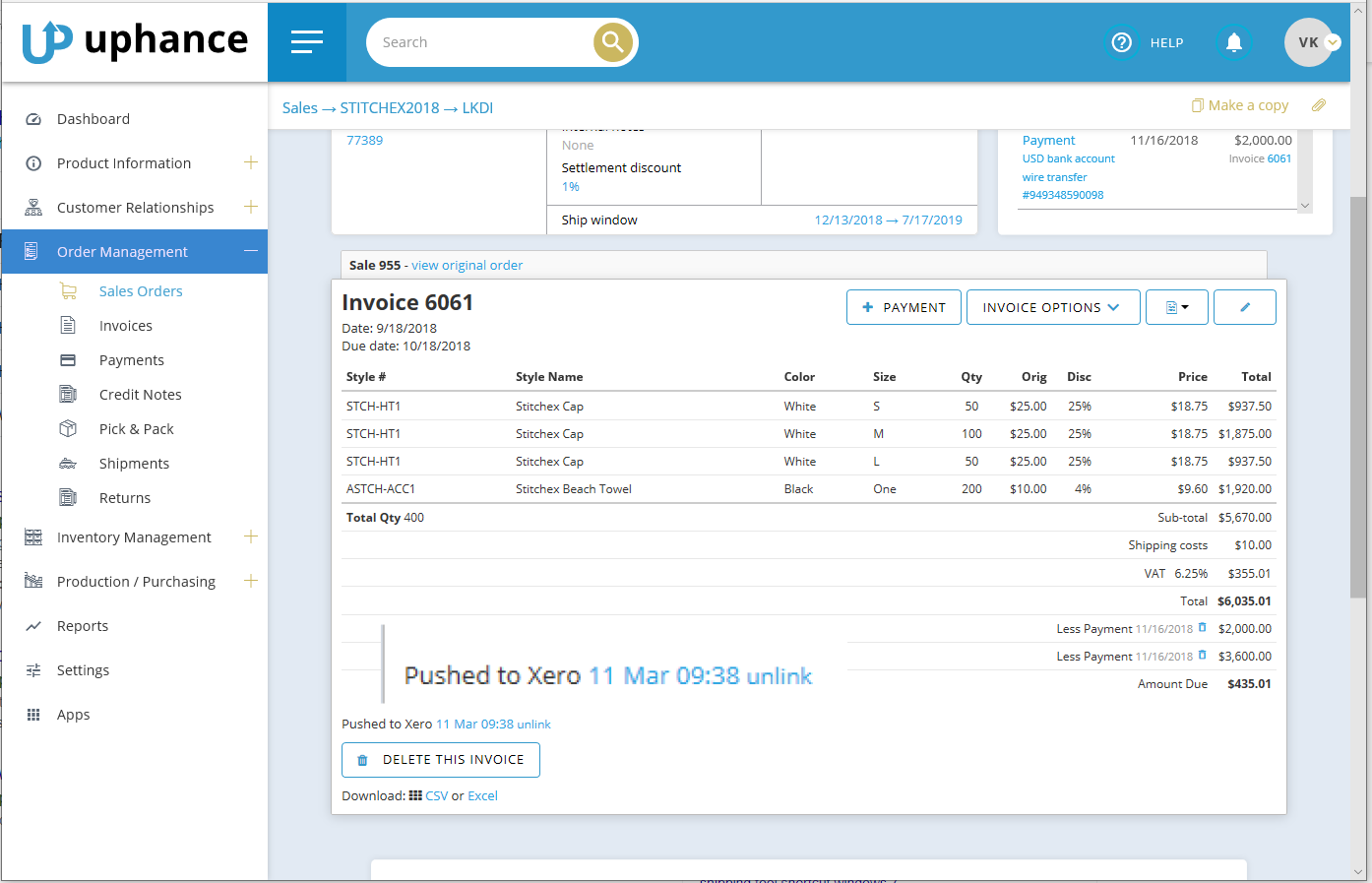Click the Payments card icon
Image resolution: width=1372 pixels, height=883 pixels.
pos(68,360)
